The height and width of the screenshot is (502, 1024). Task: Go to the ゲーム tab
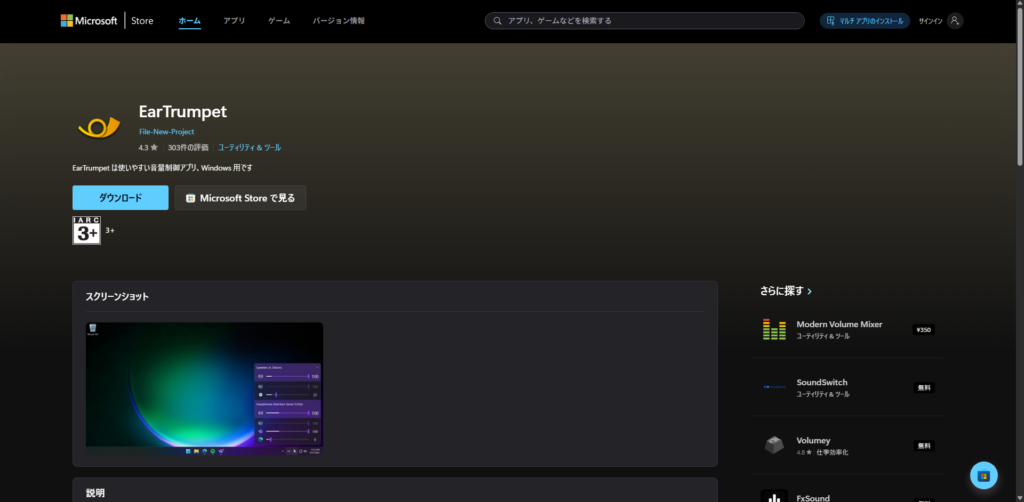279,20
